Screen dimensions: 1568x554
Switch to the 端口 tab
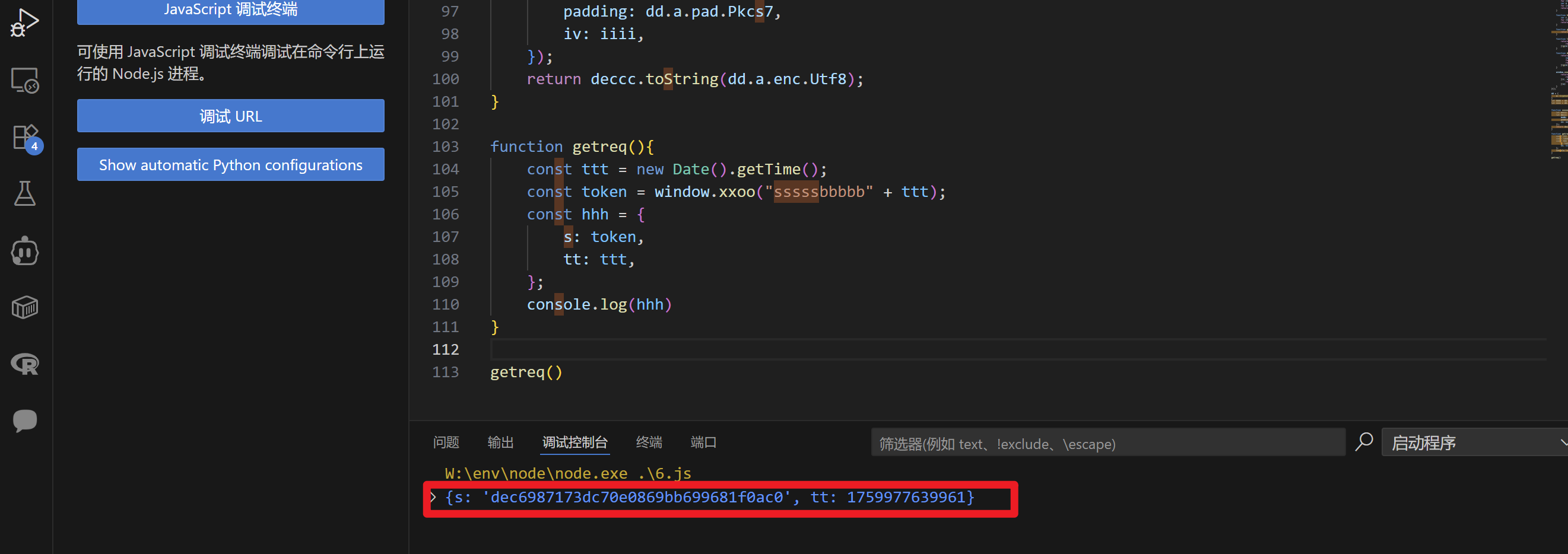pos(704,442)
